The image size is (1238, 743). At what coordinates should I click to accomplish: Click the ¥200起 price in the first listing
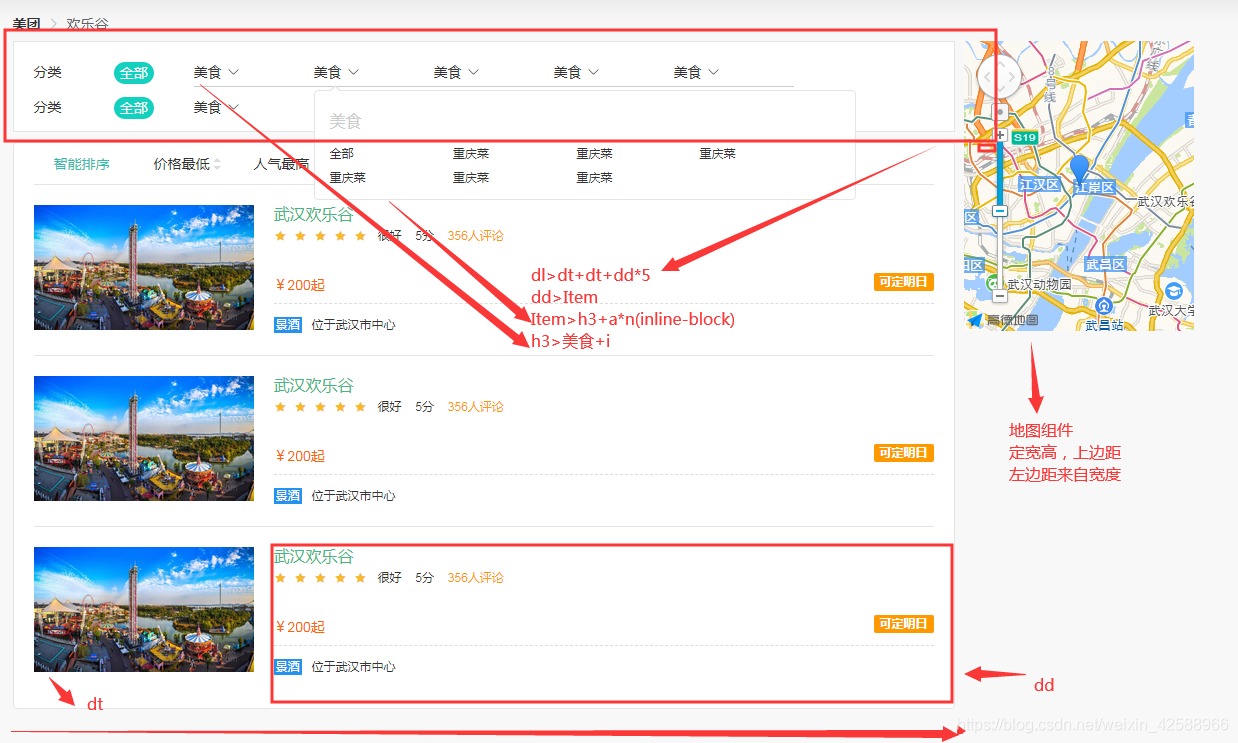(300, 285)
